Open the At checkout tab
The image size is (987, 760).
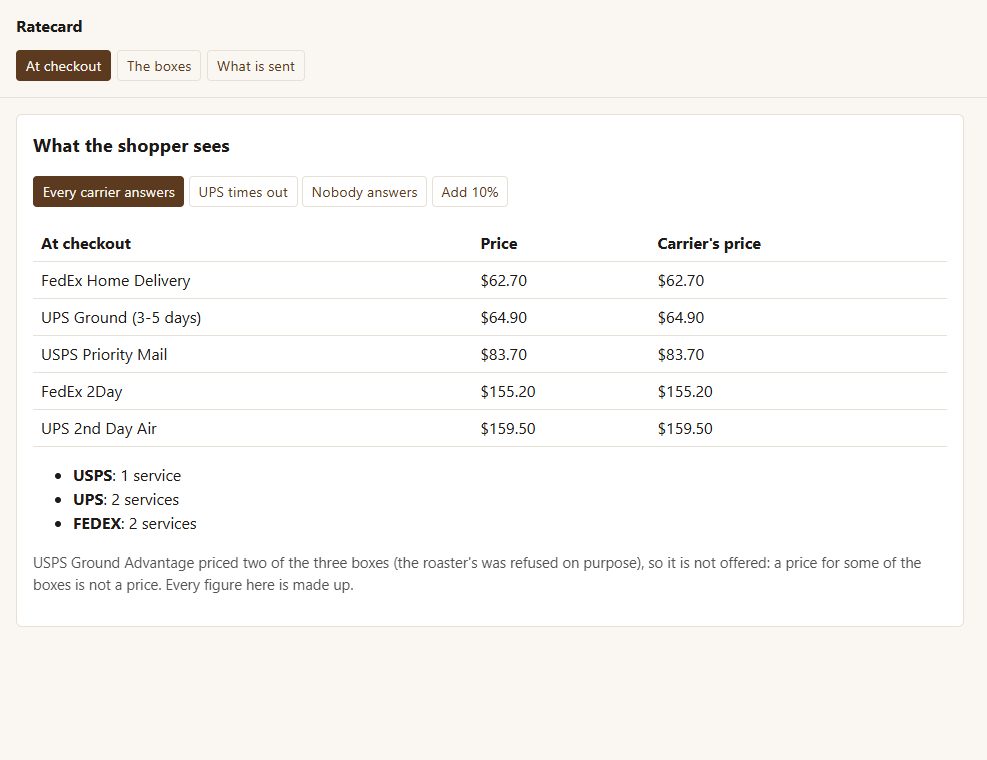(64, 65)
